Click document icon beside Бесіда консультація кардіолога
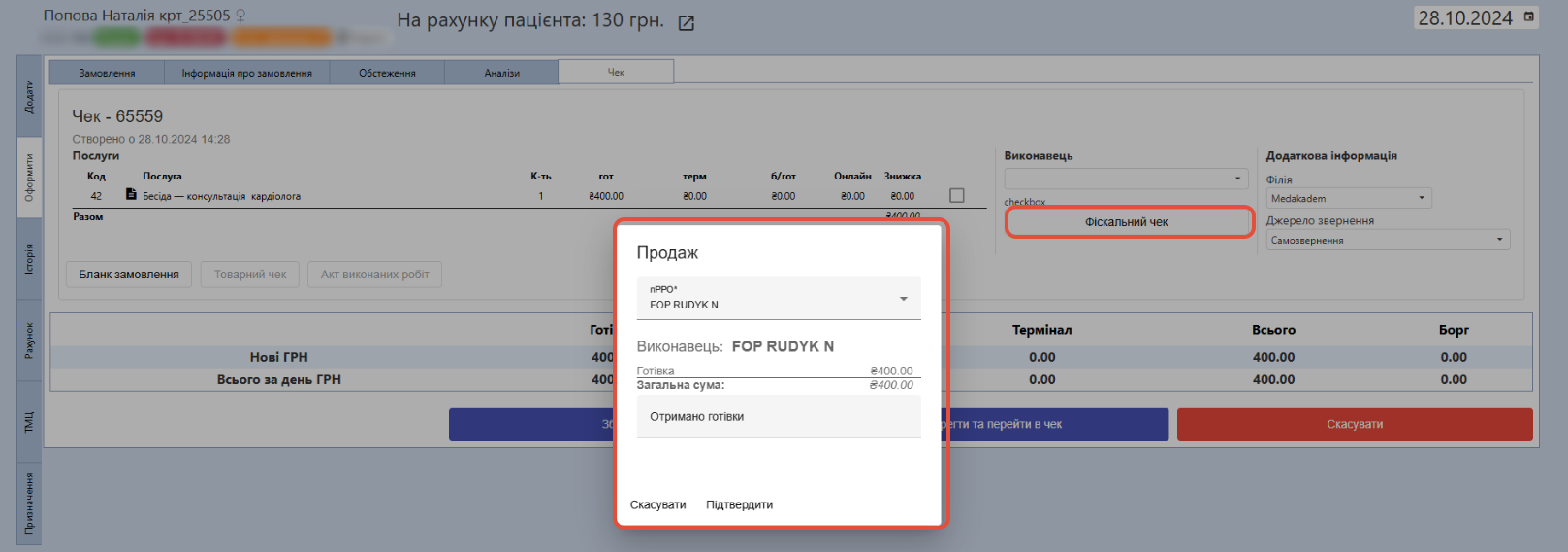 coord(131,195)
